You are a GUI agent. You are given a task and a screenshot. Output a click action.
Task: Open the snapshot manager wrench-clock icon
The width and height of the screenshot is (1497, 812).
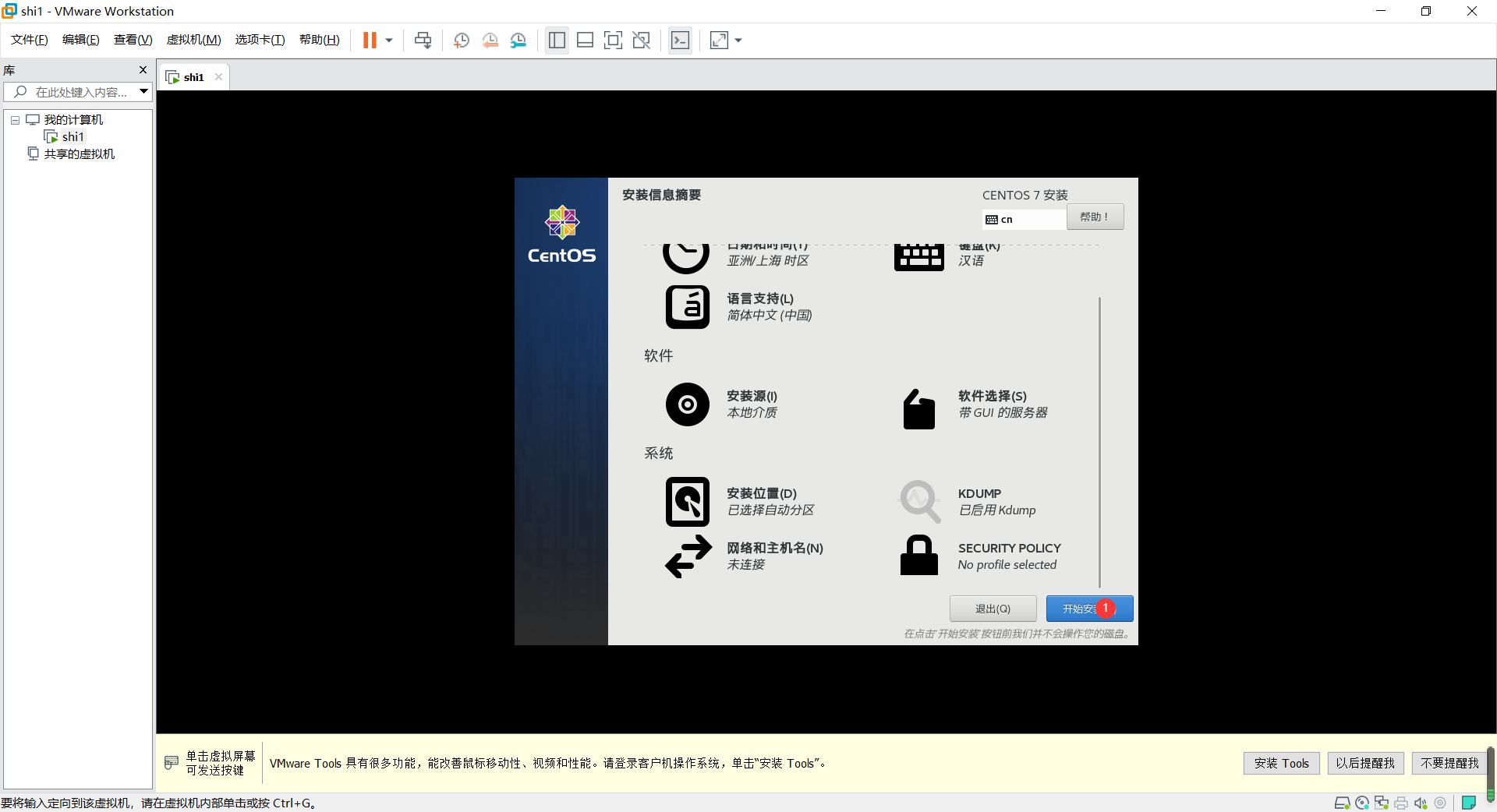(518, 41)
